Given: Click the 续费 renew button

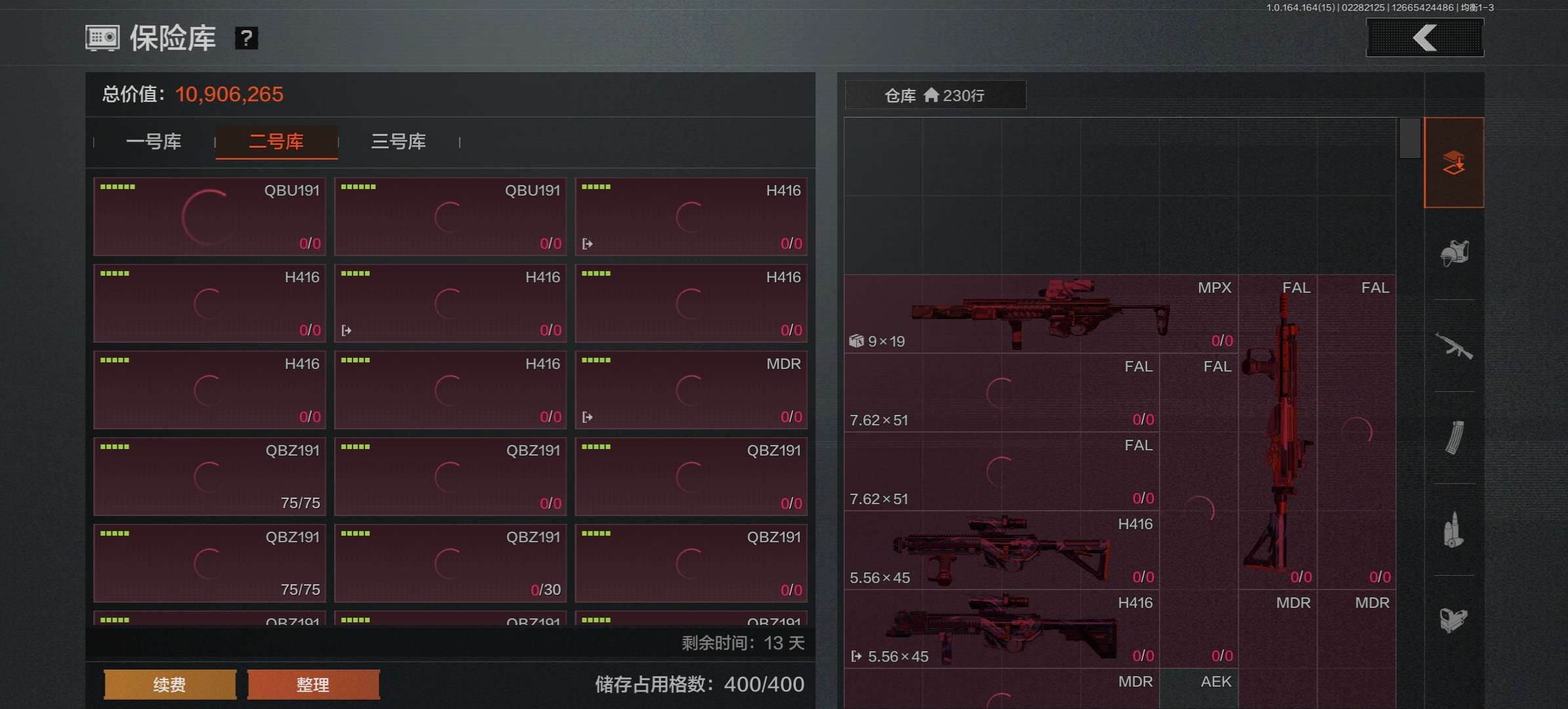Looking at the screenshot, I should [170, 685].
